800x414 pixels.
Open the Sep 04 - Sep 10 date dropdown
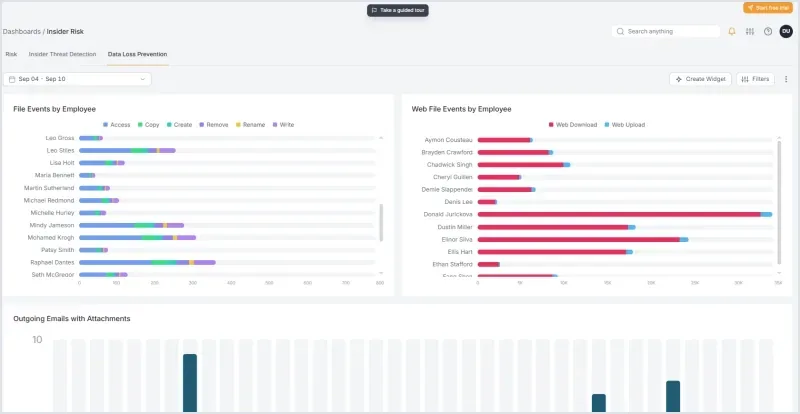coord(77,79)
